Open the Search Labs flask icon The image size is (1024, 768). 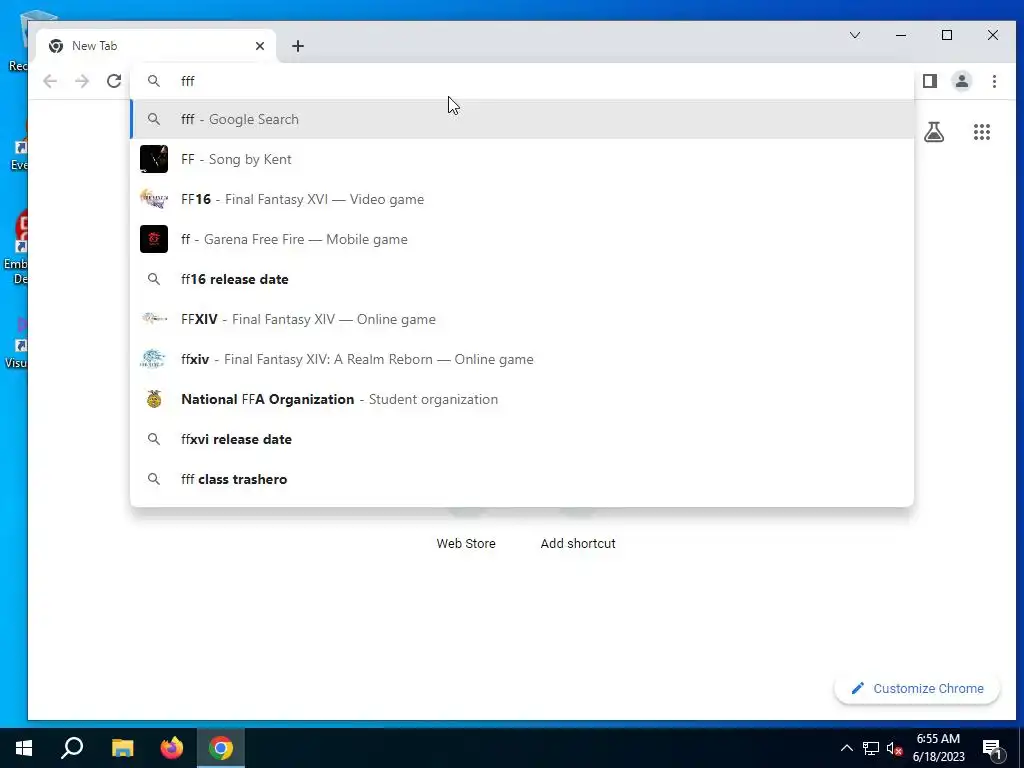coord(934,133)
